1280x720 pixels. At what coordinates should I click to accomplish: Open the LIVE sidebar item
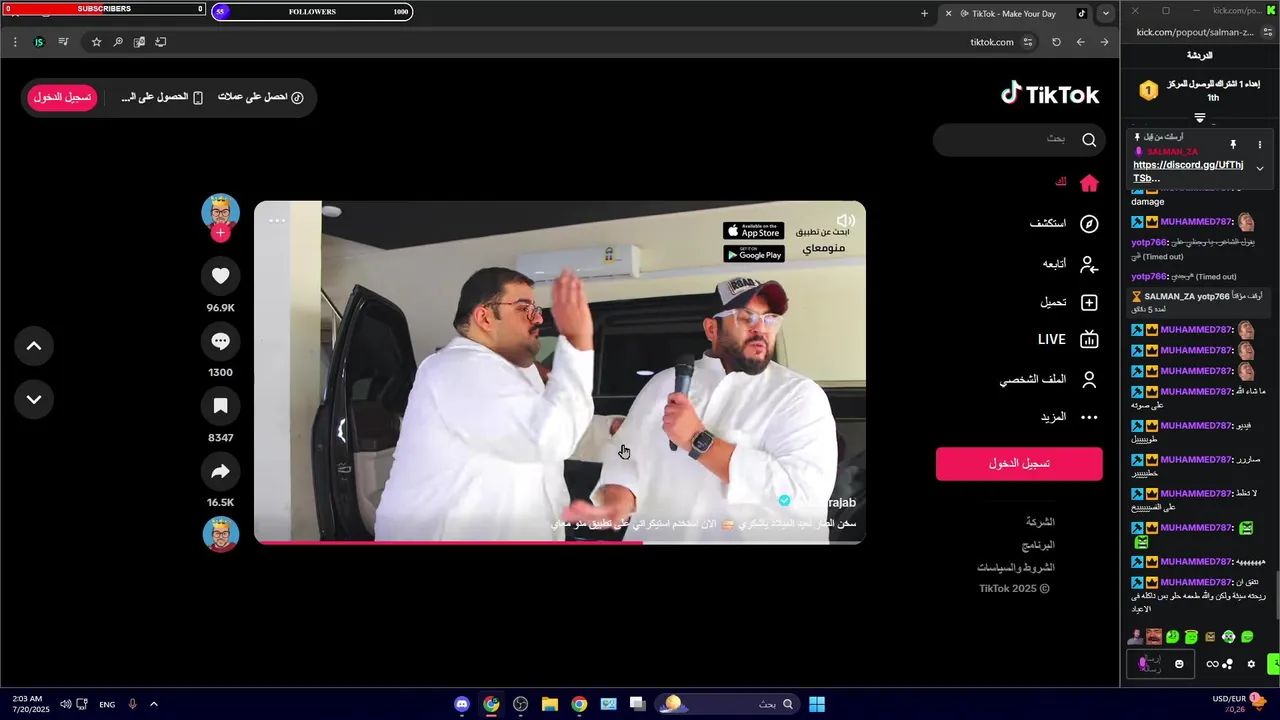tap(1068, 340)
